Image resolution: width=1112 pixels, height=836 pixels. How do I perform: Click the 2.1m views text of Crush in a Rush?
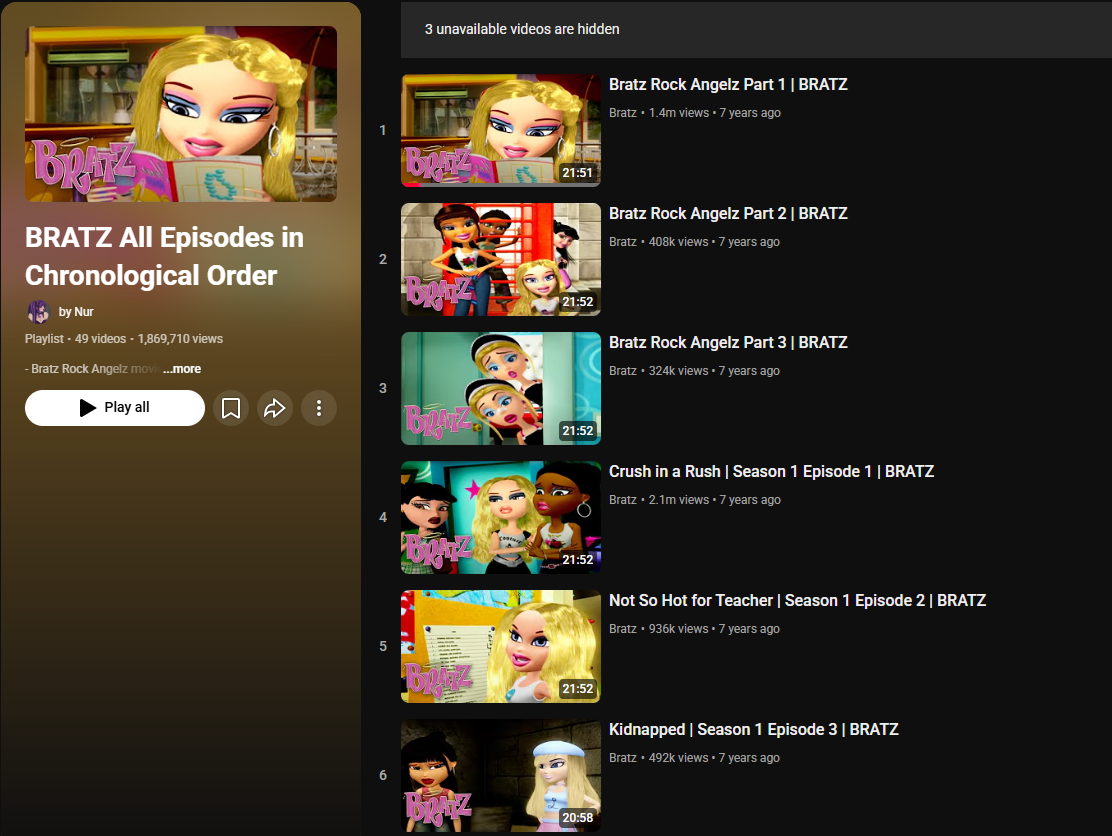click(679, 500)
